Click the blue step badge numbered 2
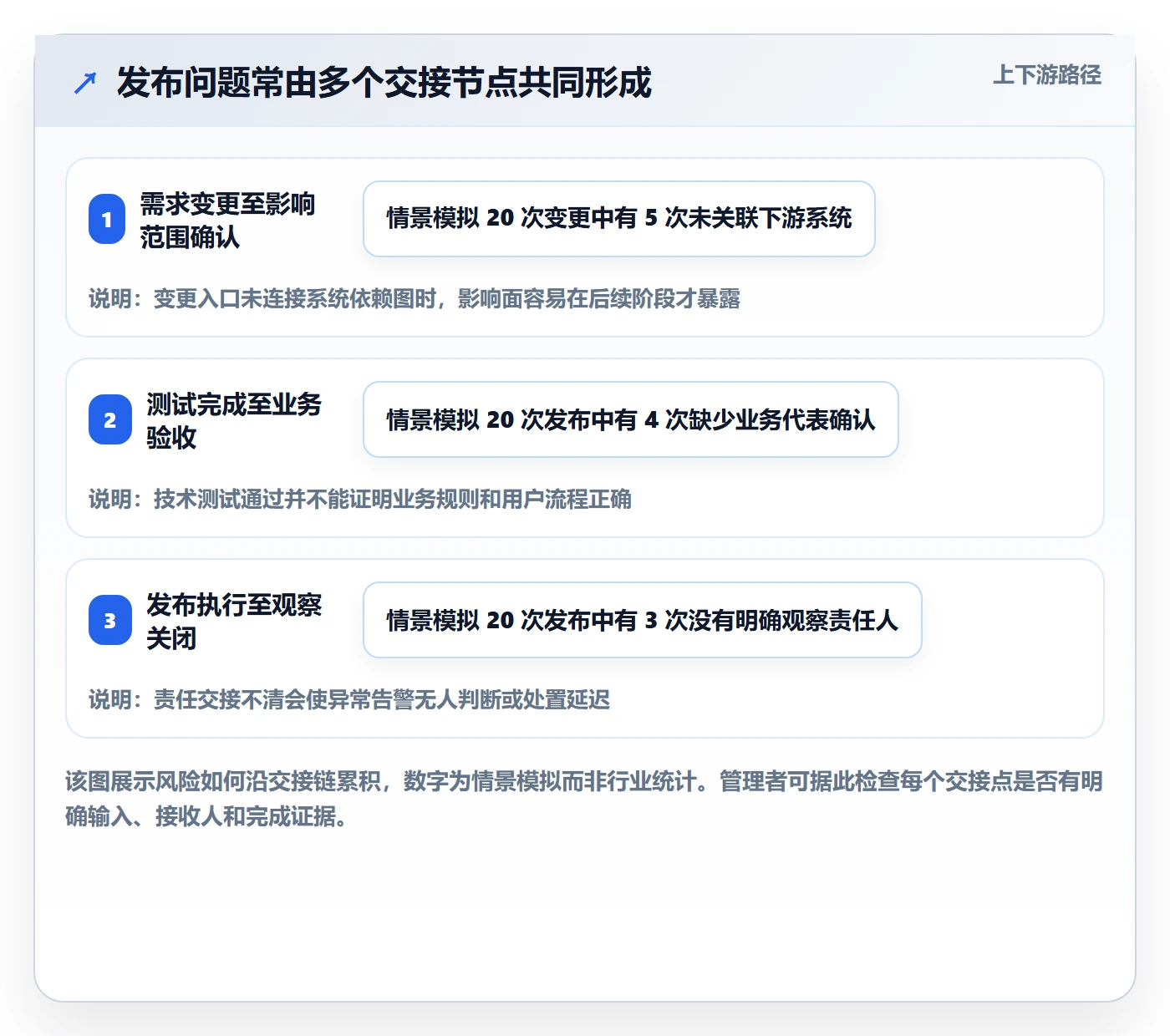Image resolution: width=1170 pixels, height=1036 pixels. pos(110,419)
